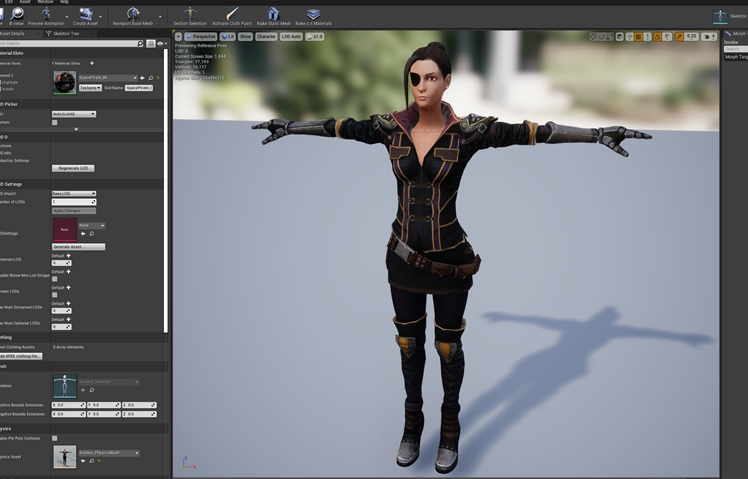The image size is (748, 479).
Task: Click the Create Asset toolbar icon
Action: tap(85, 15)
